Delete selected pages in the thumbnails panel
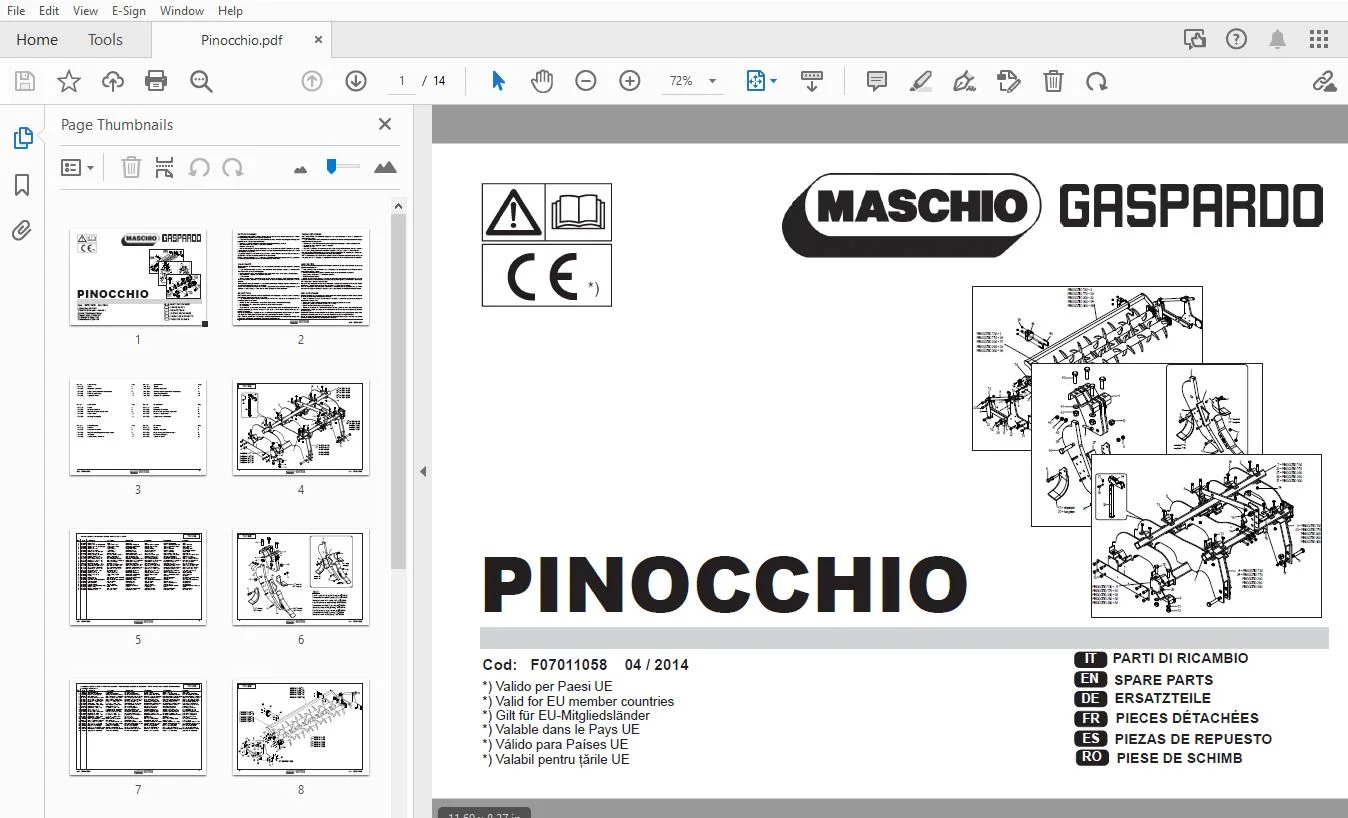1348x818 pixels. [131, 168]
